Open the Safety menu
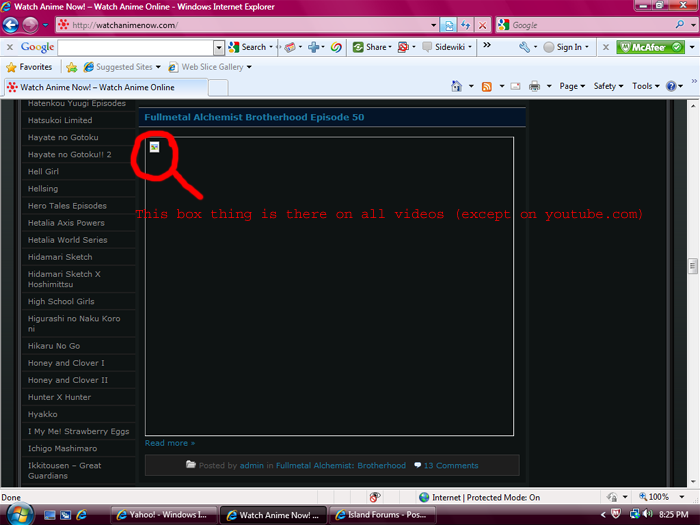This screenshot has height=525, width=700. [x=608, y=86]
